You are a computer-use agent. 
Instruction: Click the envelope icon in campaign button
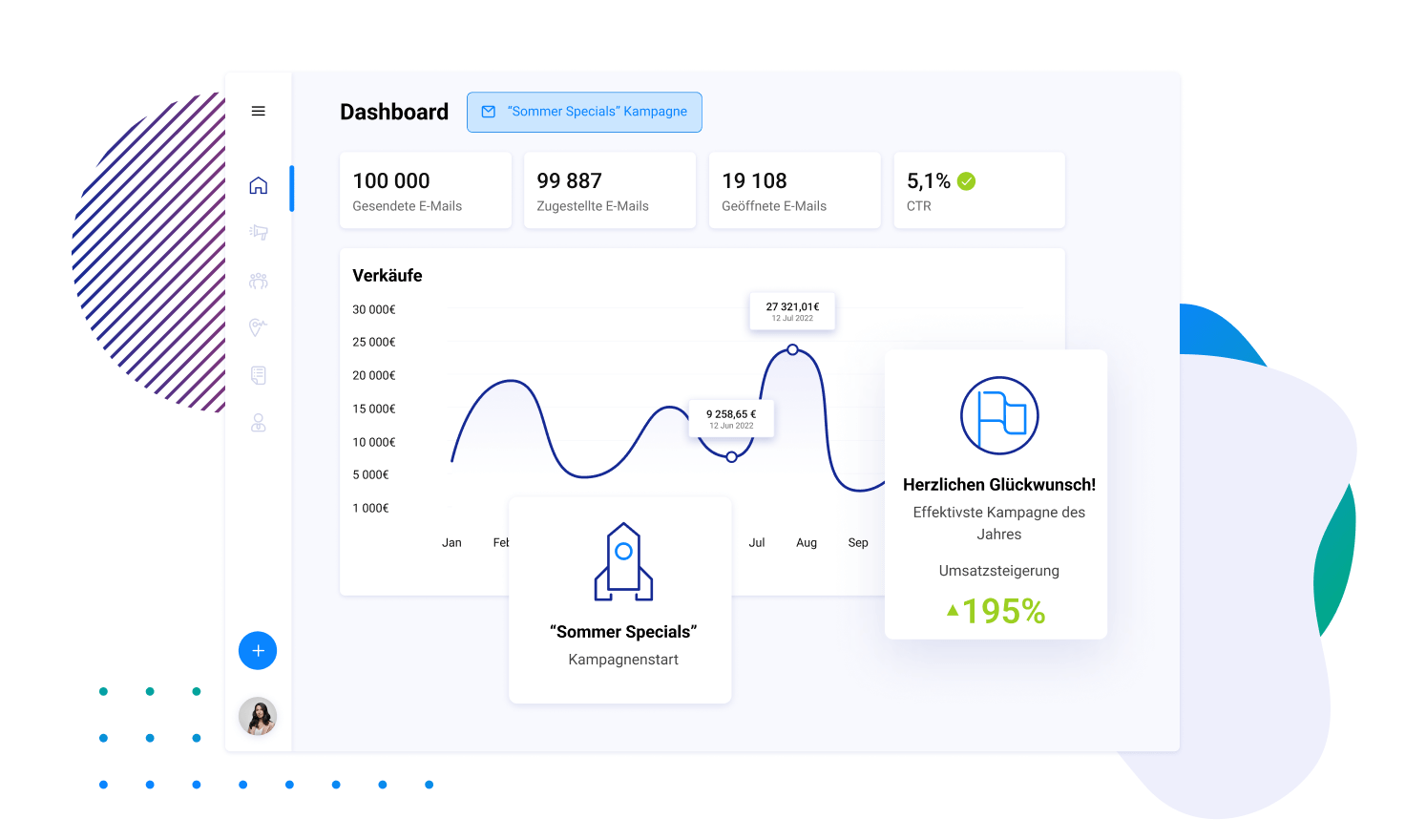click(489, 112)
